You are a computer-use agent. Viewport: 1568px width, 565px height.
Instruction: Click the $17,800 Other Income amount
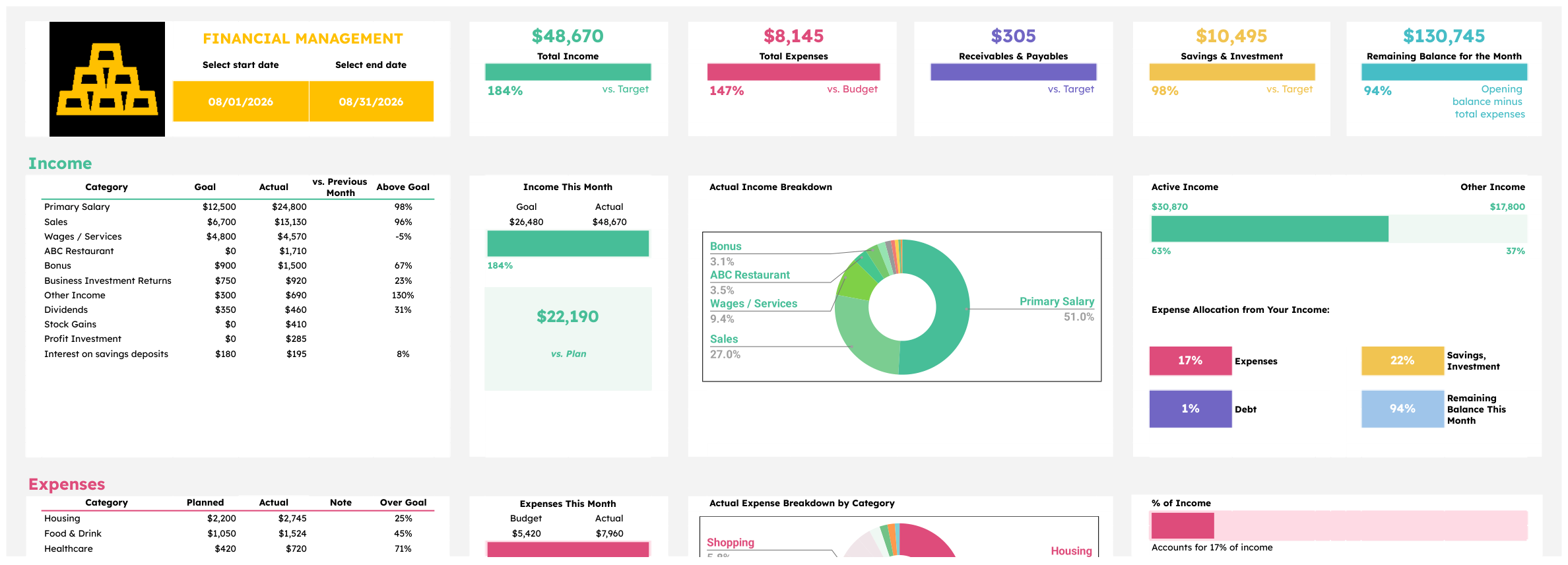click(x=1507, y=207)
